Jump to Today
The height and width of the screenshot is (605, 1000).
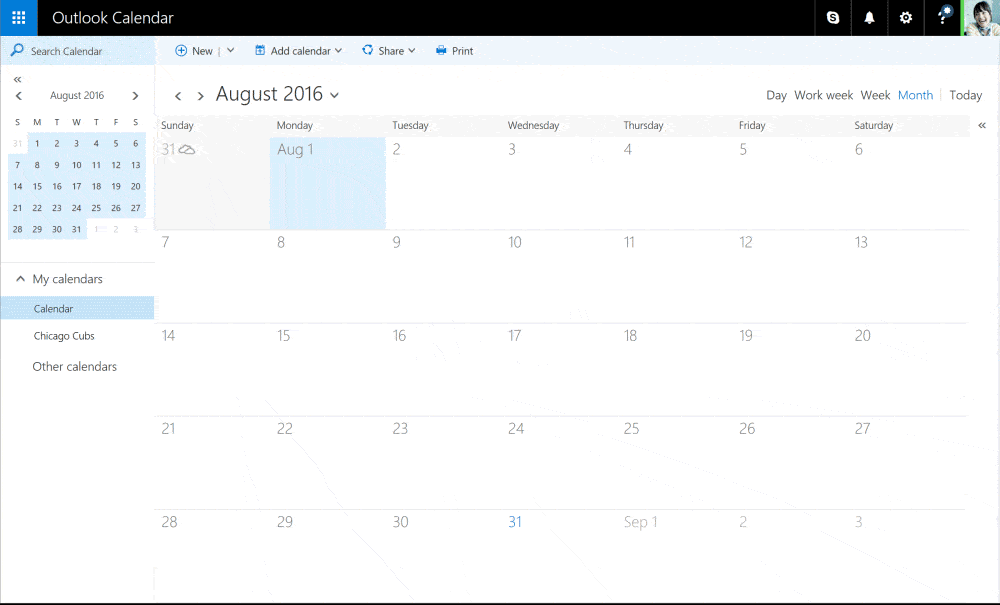pyautogui.click(x=966, y=95)
